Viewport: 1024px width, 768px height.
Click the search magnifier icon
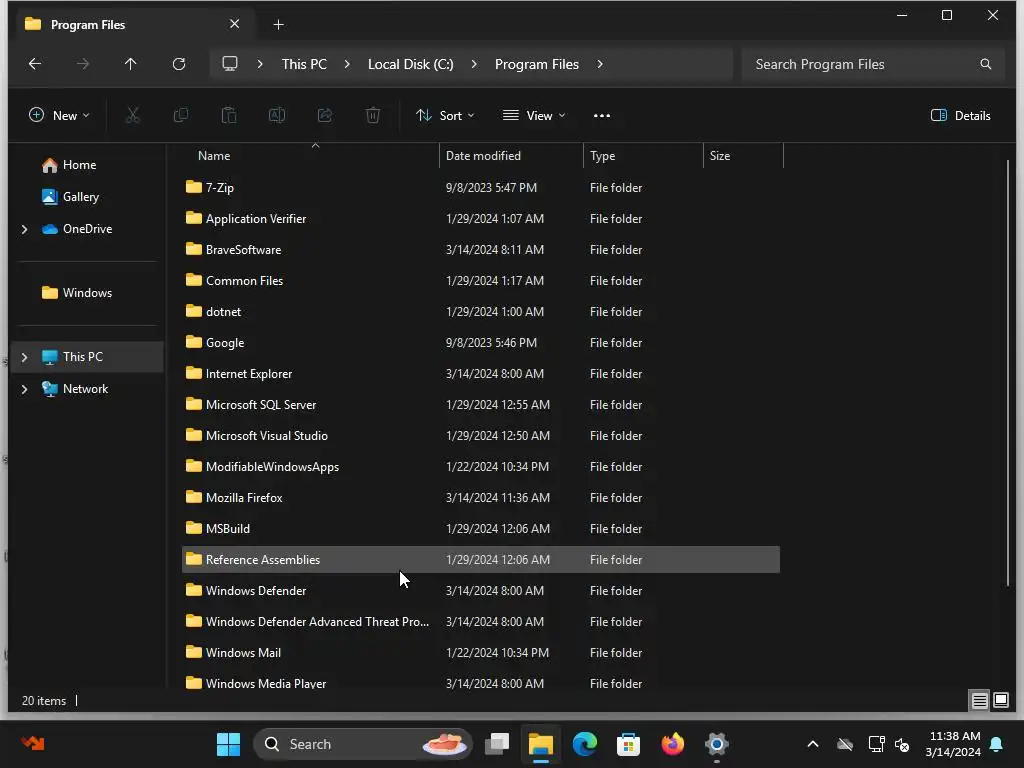pyautogui.click(x=985, y=64)
